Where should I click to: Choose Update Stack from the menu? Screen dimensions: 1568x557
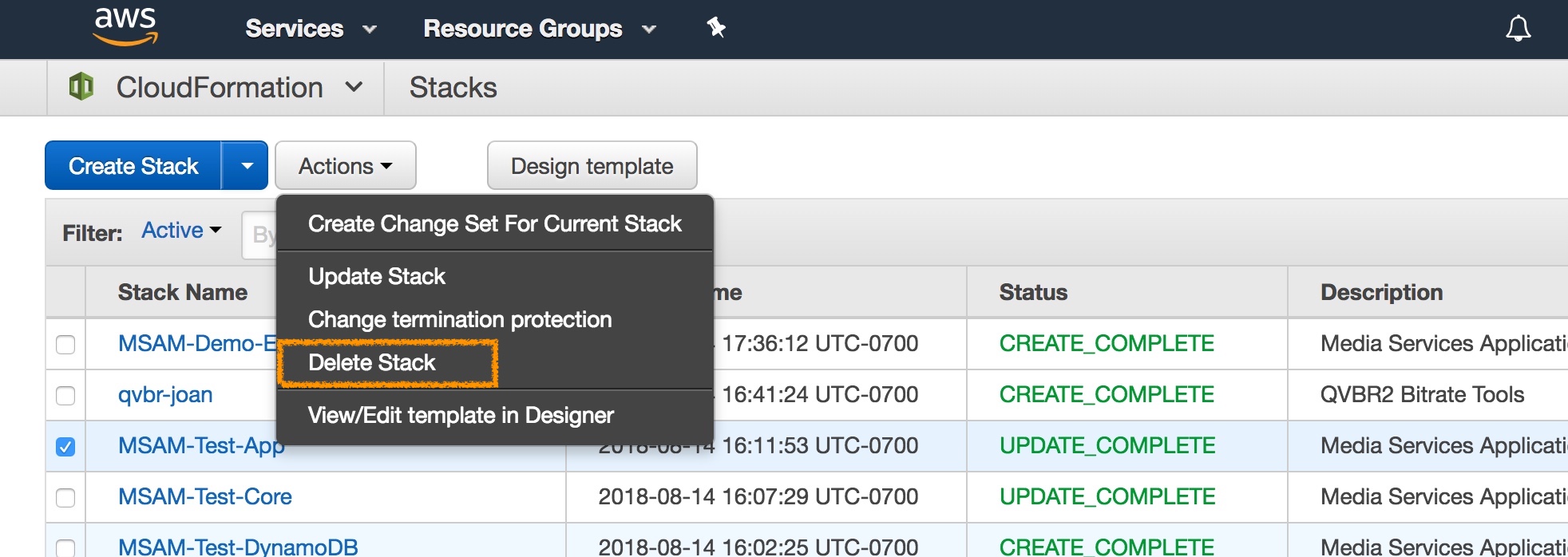(x=494, y=276)
